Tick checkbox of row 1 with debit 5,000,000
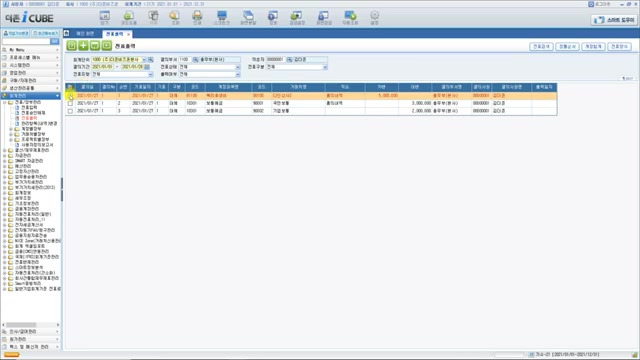The height and width of the screenshot is (360, 640). [70, 96]
